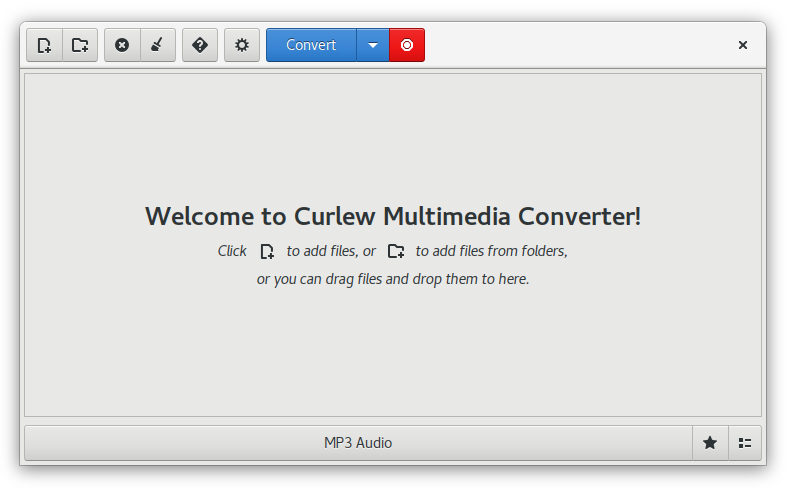Expand the Convert button dropdown arrow
The width and height of the screenshot is (788, 489).
point(373,45)
